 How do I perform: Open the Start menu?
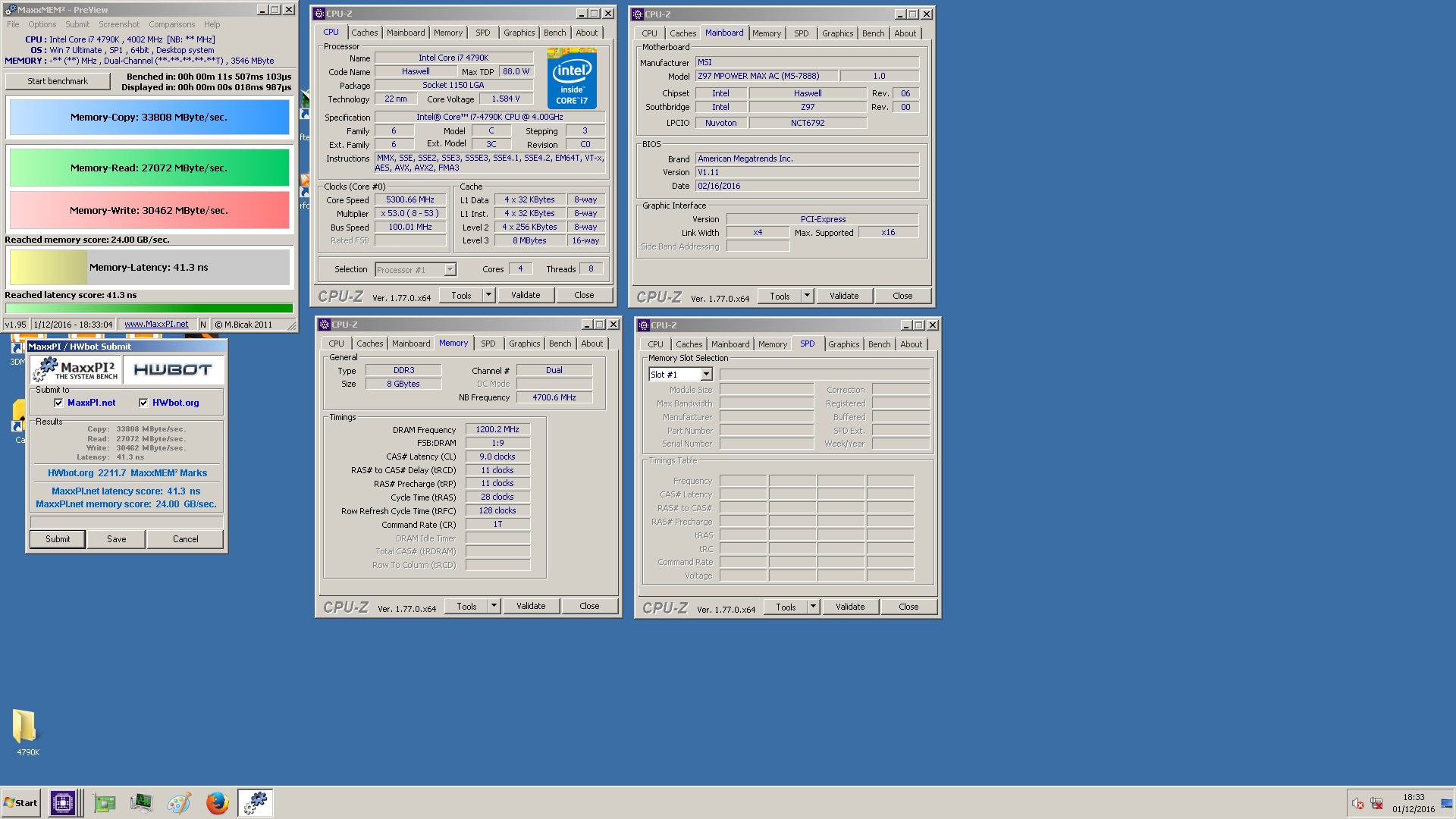click(x=20, y=802)
